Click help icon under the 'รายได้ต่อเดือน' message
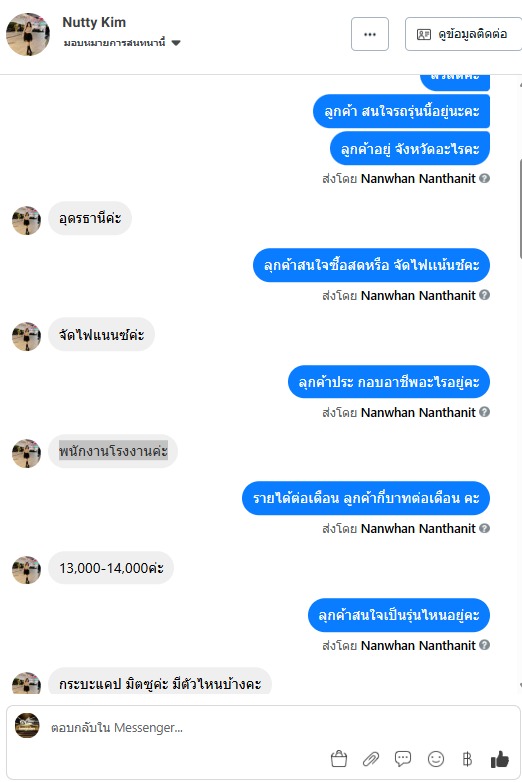522x782 pixels. point(484,528)
